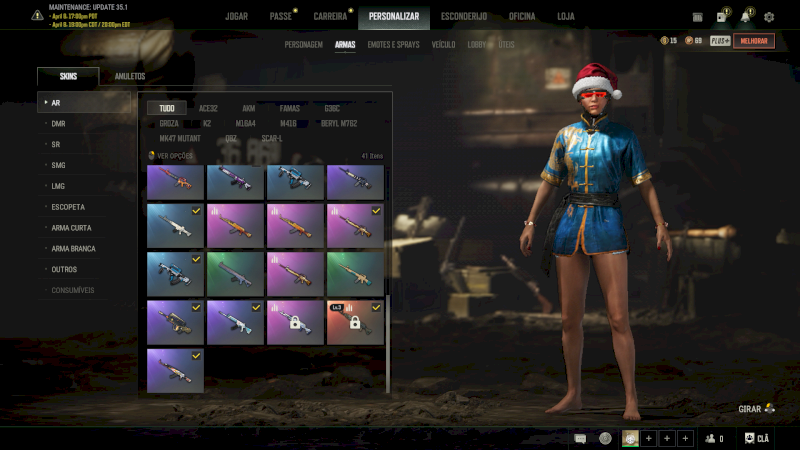The height and width of the screenshot is (450, 800).
Task: Click the skin grid vertical scrollbar
Action: [388, 343]
